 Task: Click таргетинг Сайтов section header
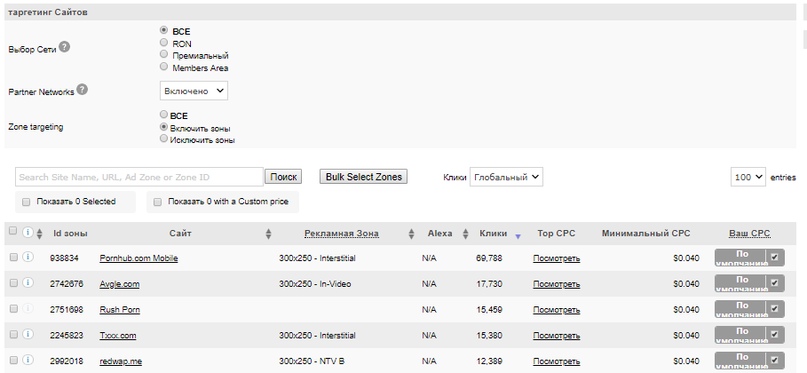coord(47,12)
